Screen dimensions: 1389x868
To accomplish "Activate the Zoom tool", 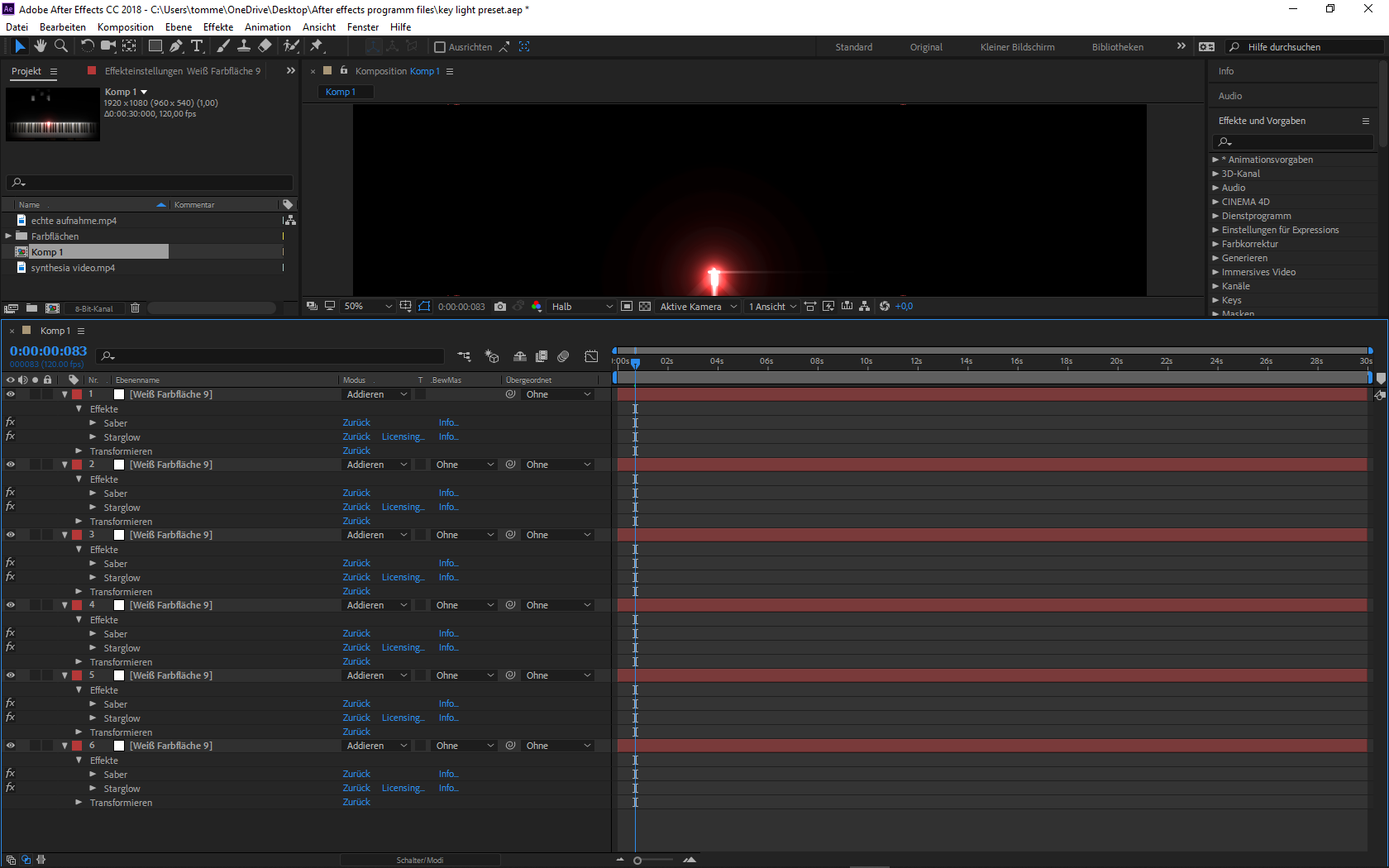I will coord(60,46).
